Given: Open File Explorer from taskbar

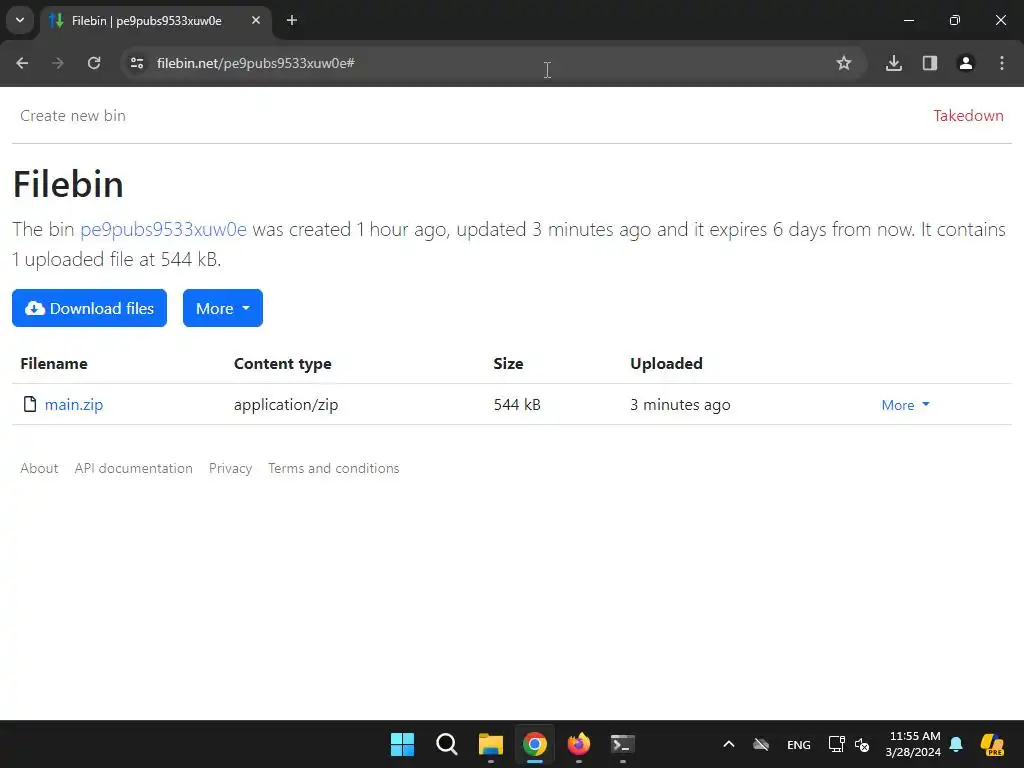Looking at the screenshot, I should [x=491, y=744].
